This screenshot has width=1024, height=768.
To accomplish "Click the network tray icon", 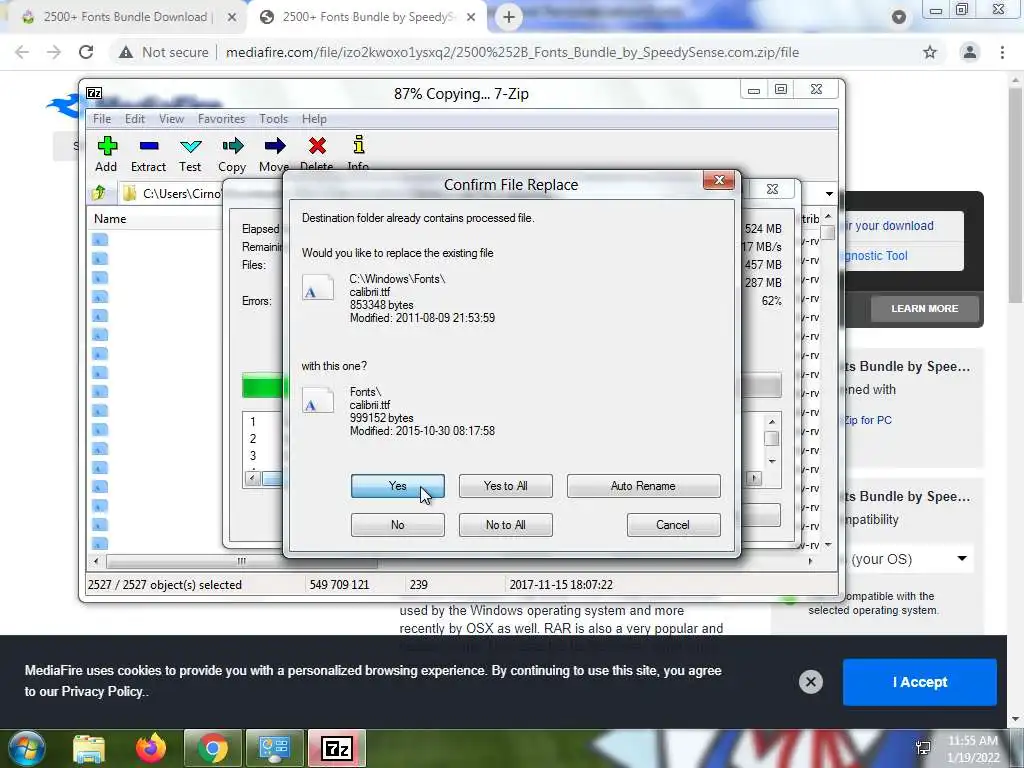I will tap(923, 748).
